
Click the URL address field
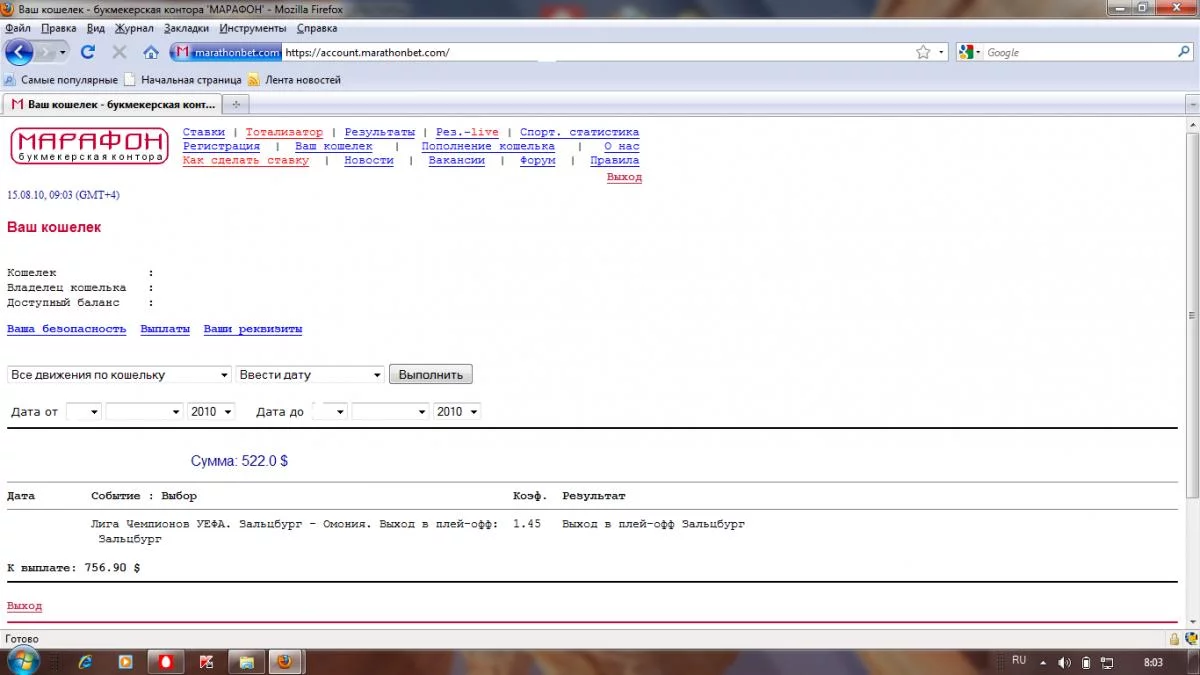tap(596, 52)
